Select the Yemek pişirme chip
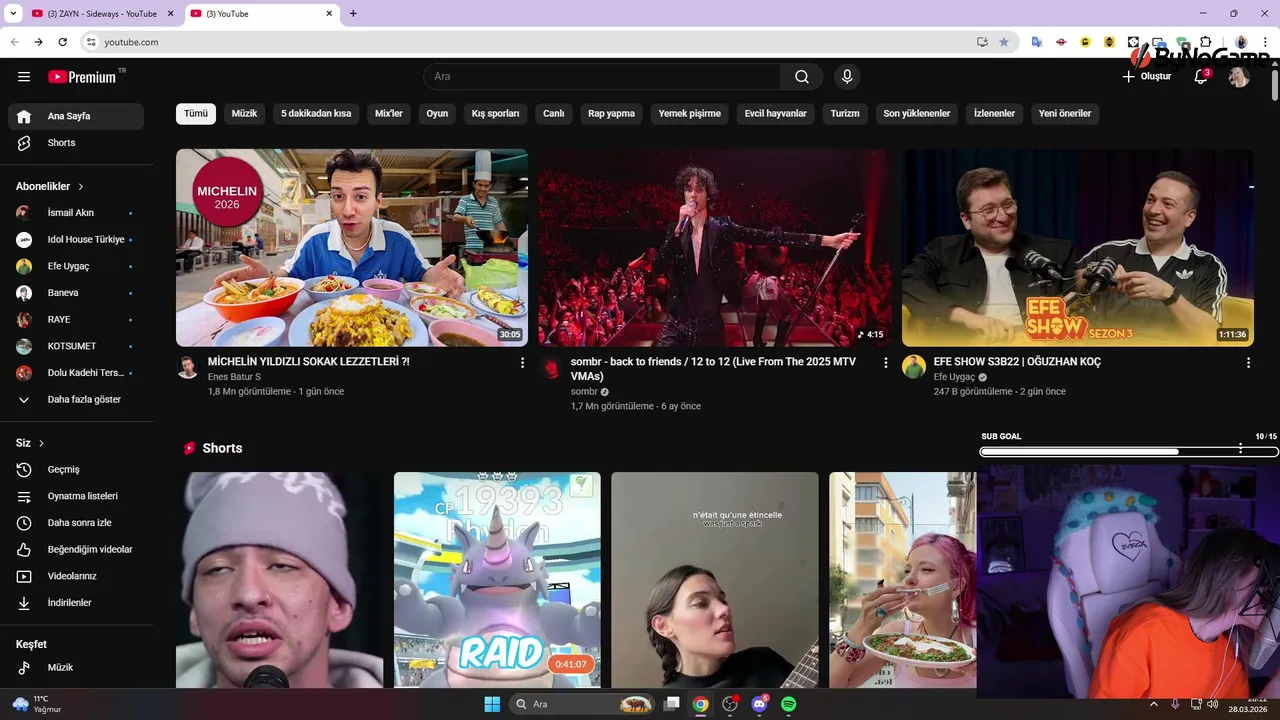This screenshot has height=720, width=1280. click(x=690, y=114)
